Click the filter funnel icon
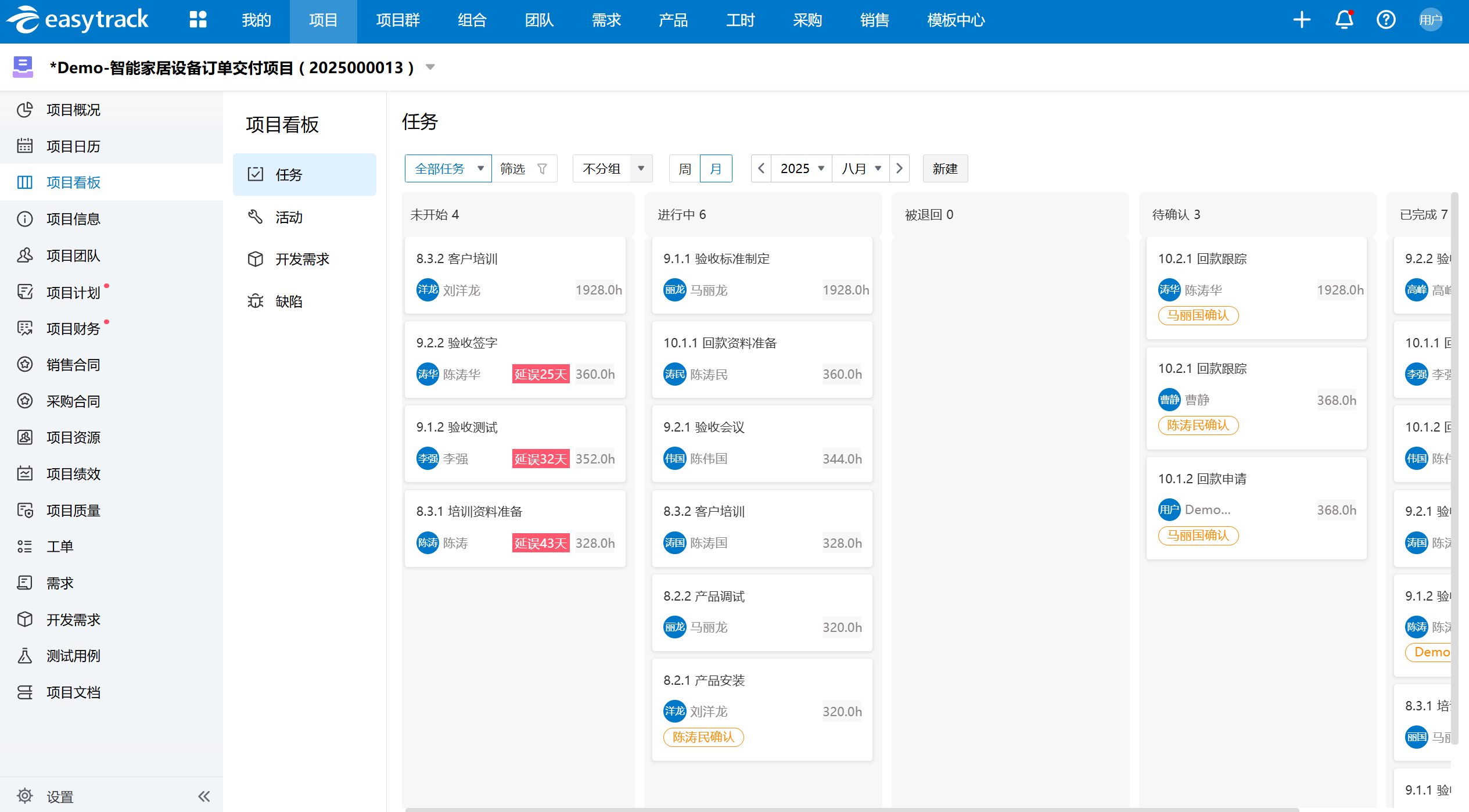 click(542, 169)
